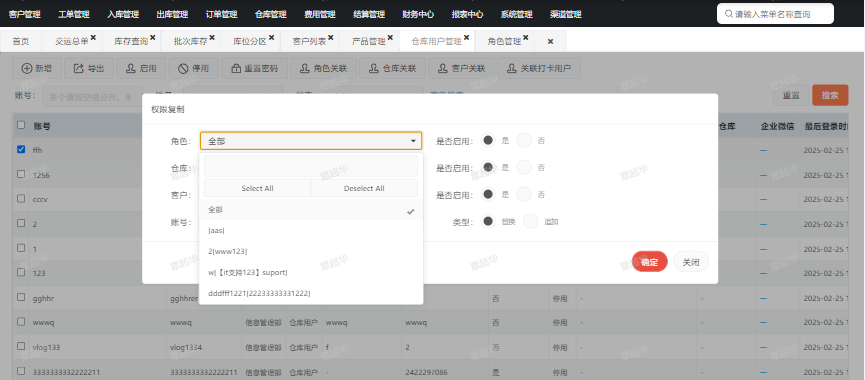
Task: Open the 报表中心 top menu
Action: pos(467,14)
